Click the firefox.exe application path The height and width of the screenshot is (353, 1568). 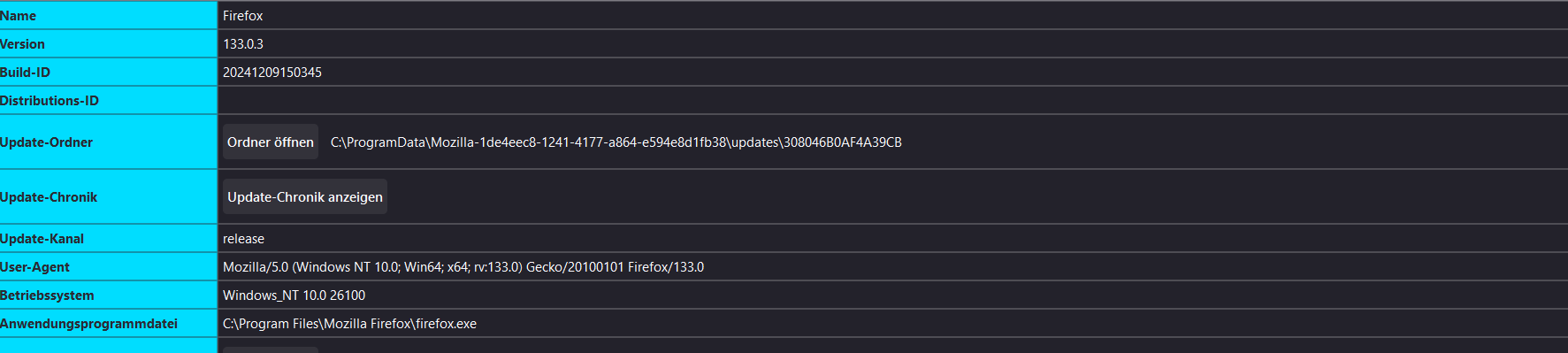pyautogui.click(x=350, y=324)
